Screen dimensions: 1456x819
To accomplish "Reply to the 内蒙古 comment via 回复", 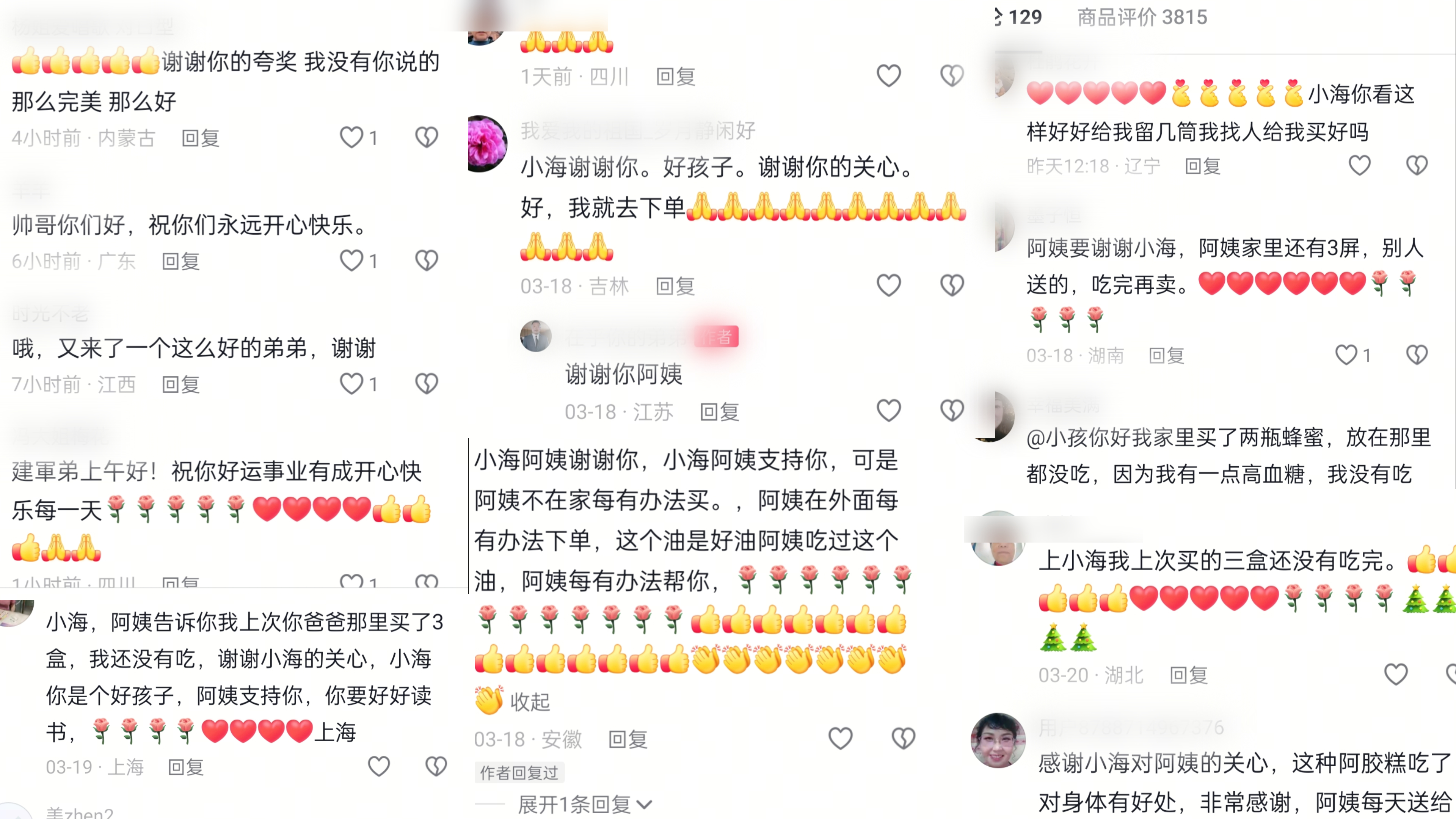I will coord(200,138).
